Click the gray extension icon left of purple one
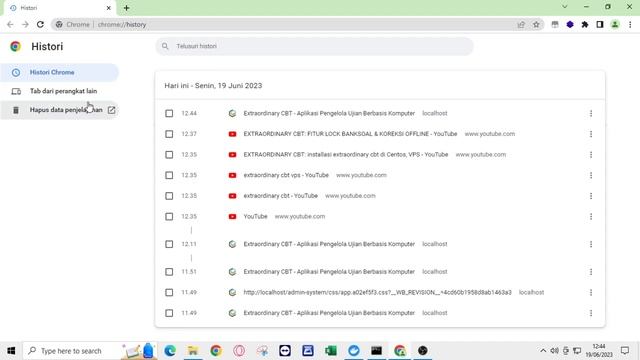This screenshot has height=360, width=640. pyautogui.click(x=555, y=24)
